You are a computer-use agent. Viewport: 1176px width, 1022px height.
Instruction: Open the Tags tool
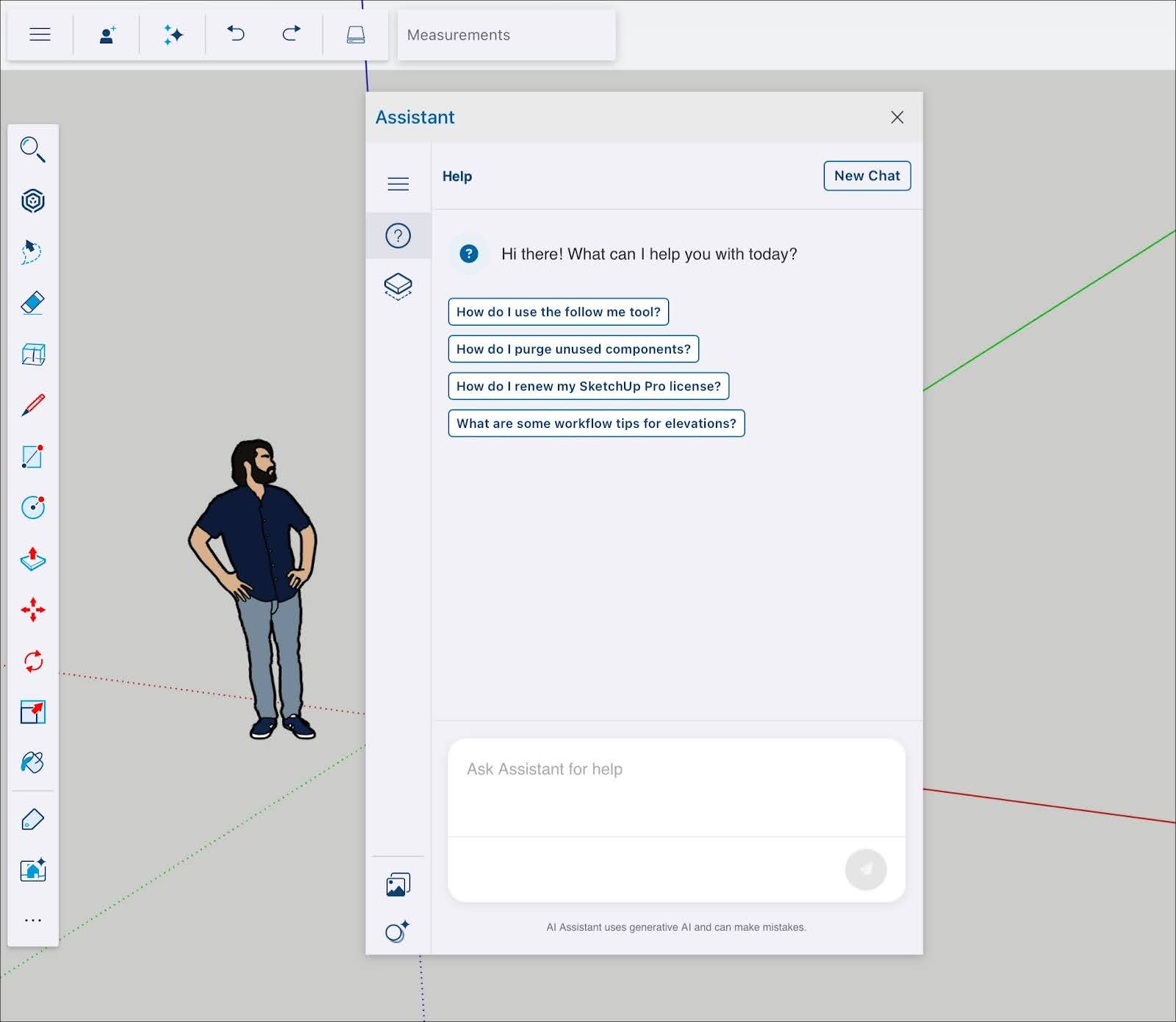coord(33,818)
